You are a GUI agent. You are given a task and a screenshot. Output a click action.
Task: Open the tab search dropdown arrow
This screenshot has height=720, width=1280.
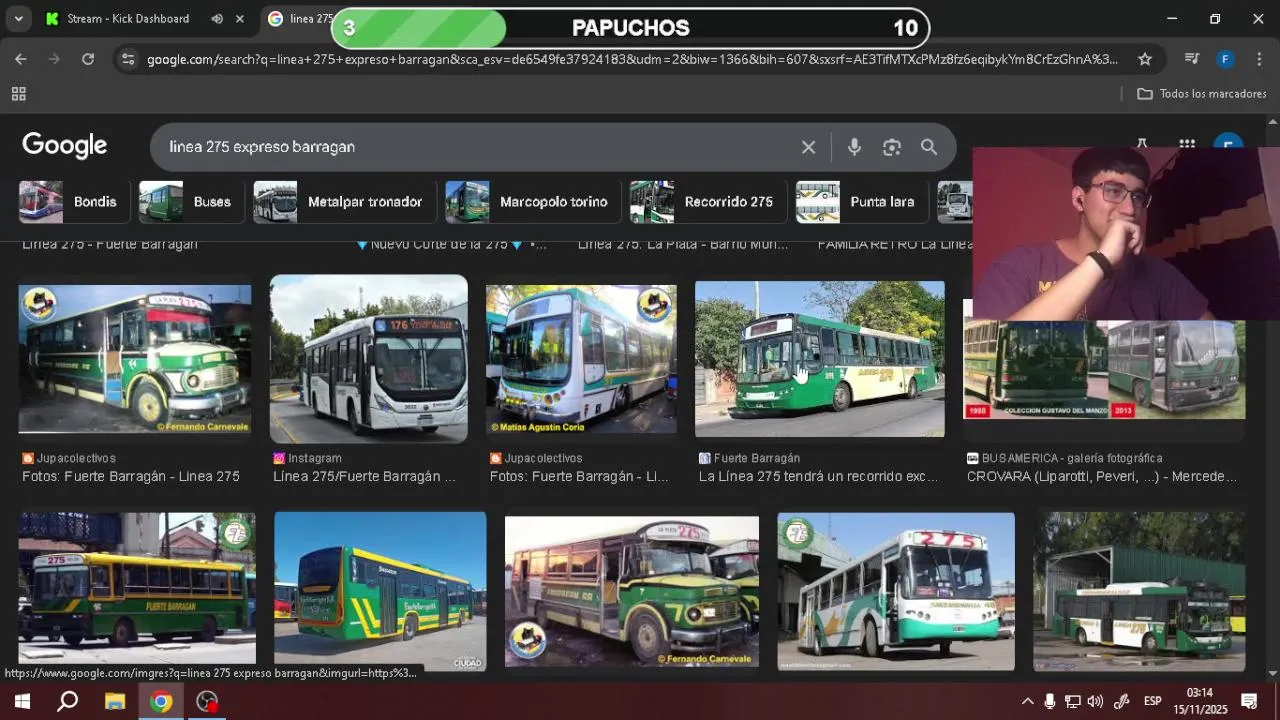pyautogui.click(x=18, y=19)
